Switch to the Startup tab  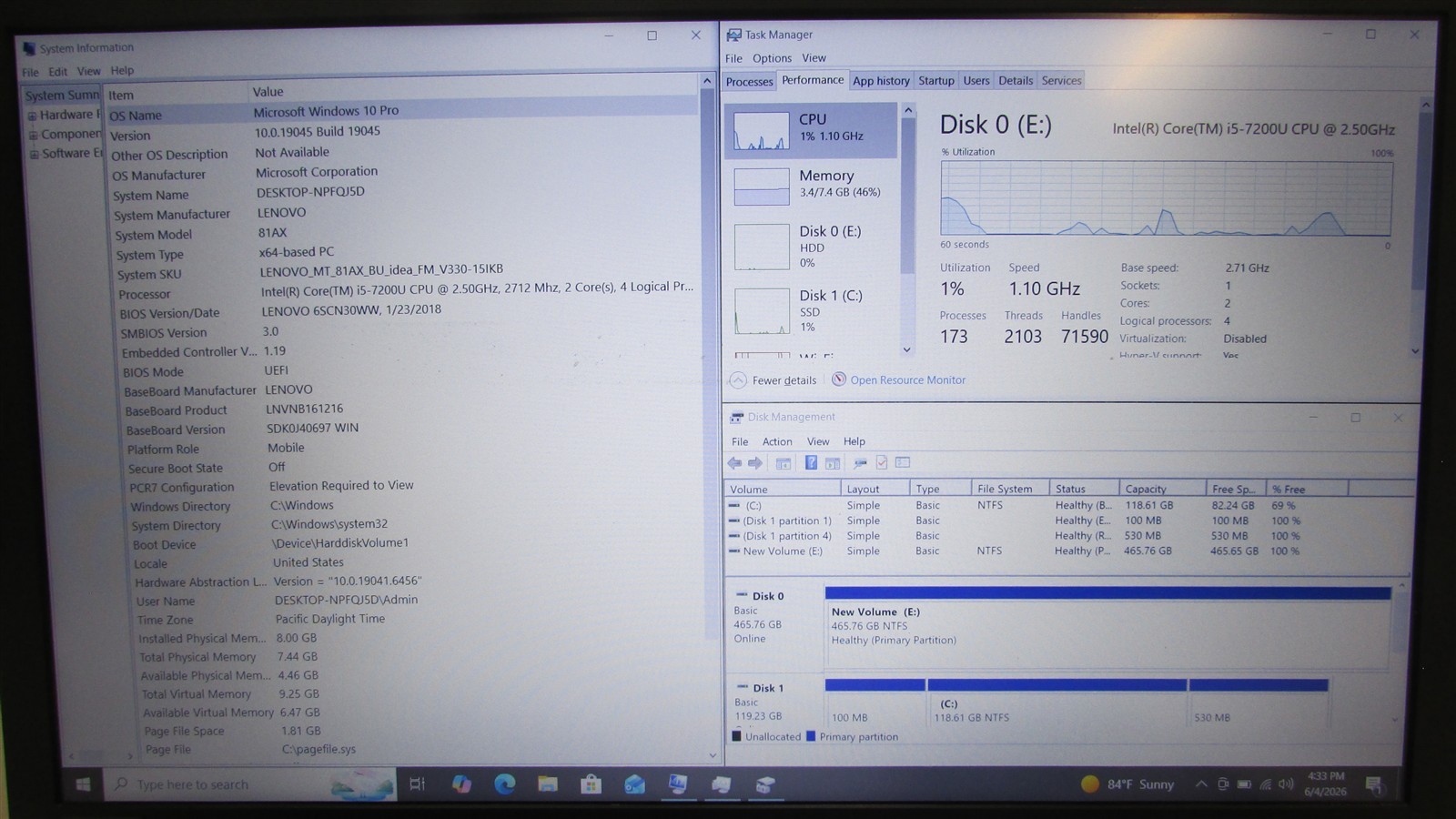tap(936, 81)
